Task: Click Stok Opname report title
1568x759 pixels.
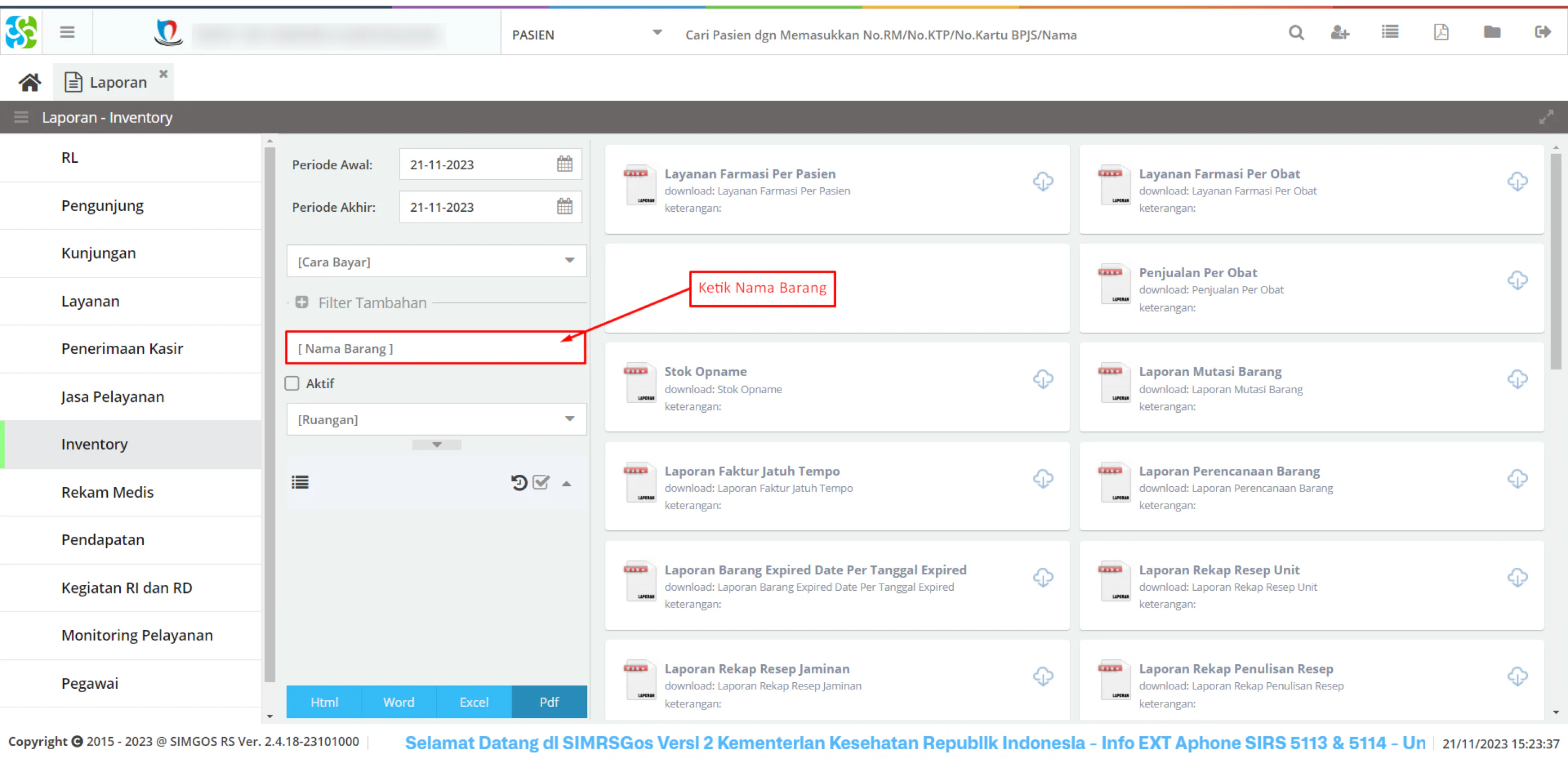Action: pyautogui.click(x=706, y=372)
